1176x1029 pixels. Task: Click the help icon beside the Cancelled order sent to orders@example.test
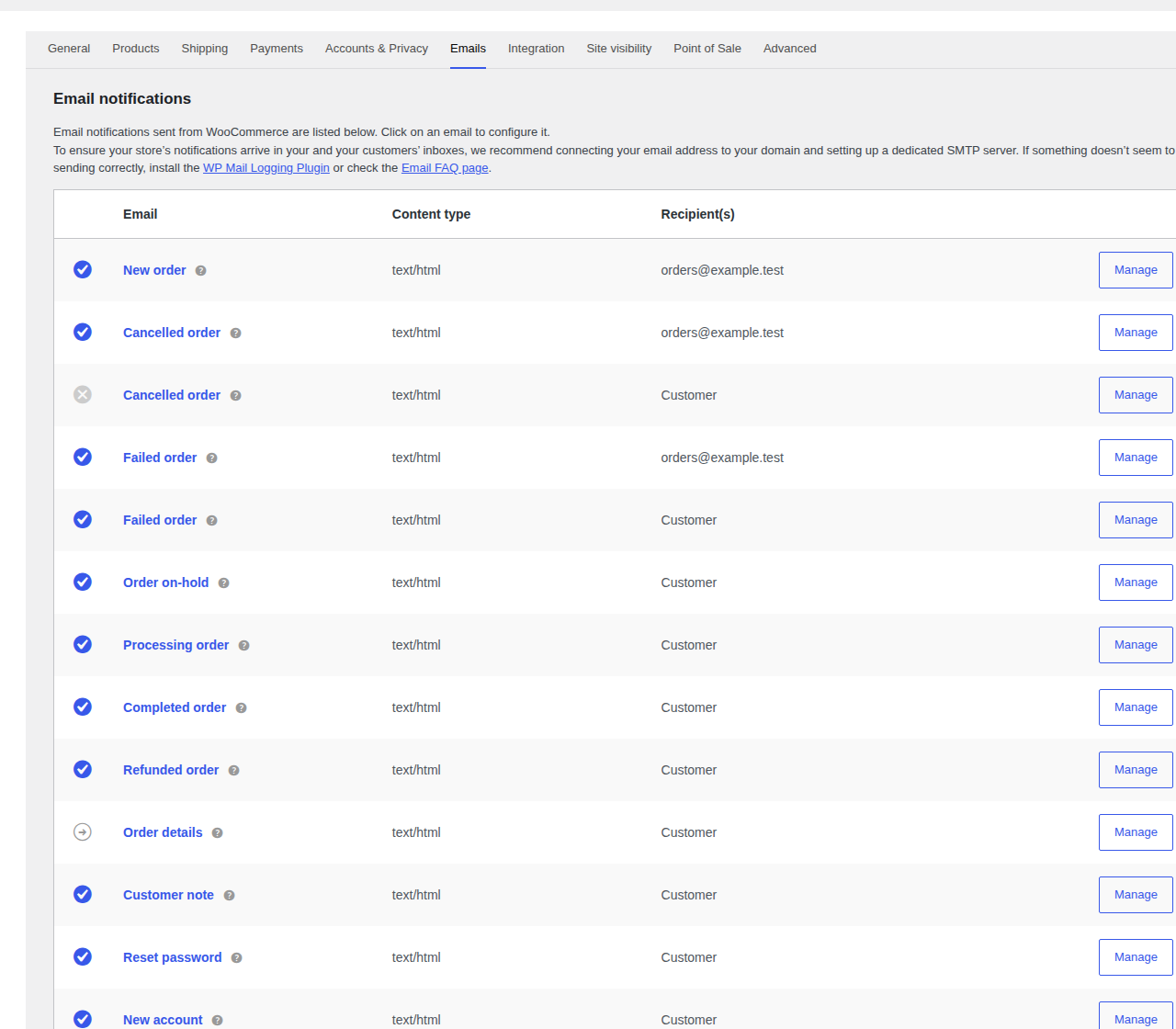pos(236,334)
